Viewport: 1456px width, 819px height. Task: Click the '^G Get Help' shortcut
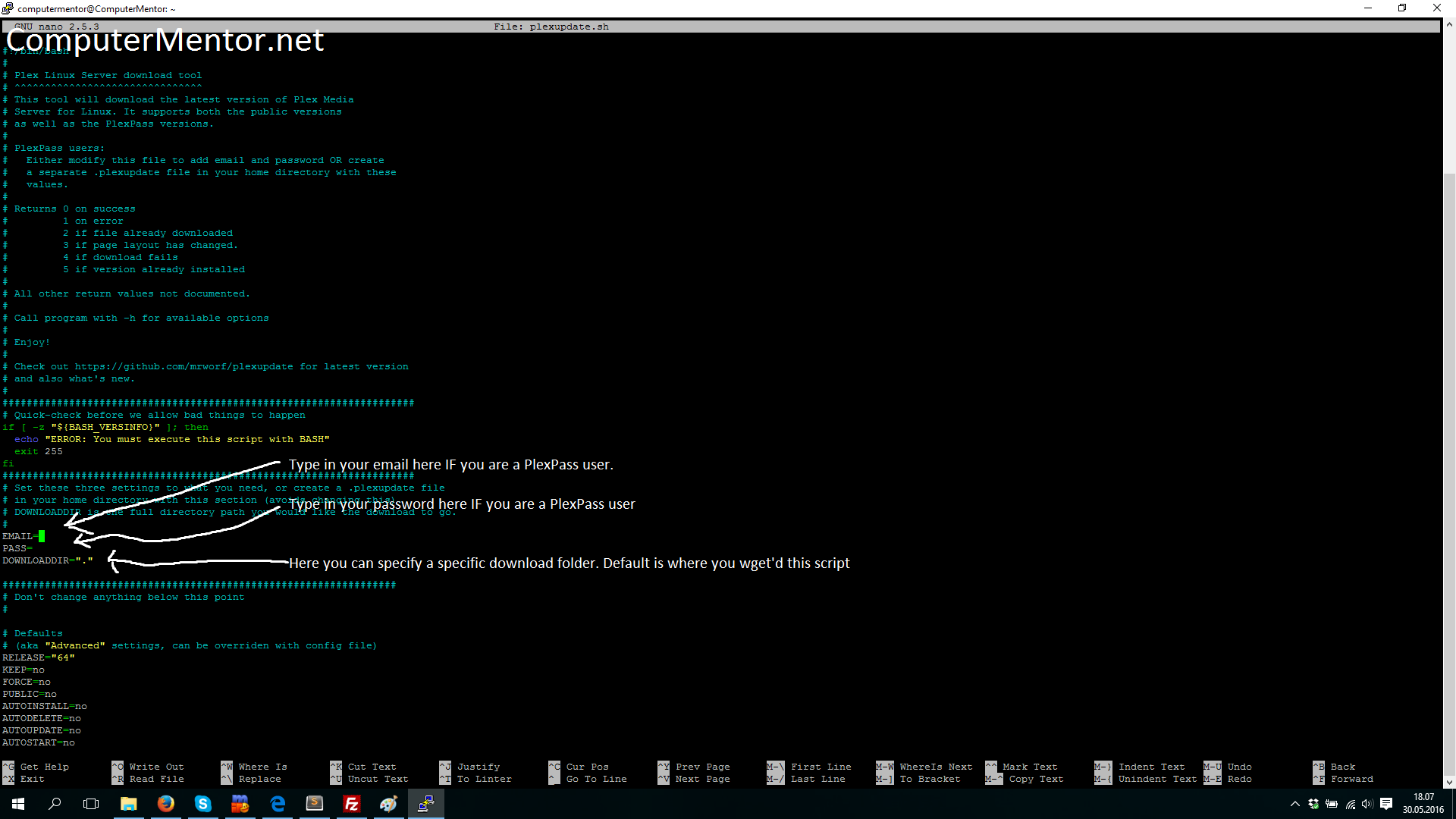click(x=36, y=767)
